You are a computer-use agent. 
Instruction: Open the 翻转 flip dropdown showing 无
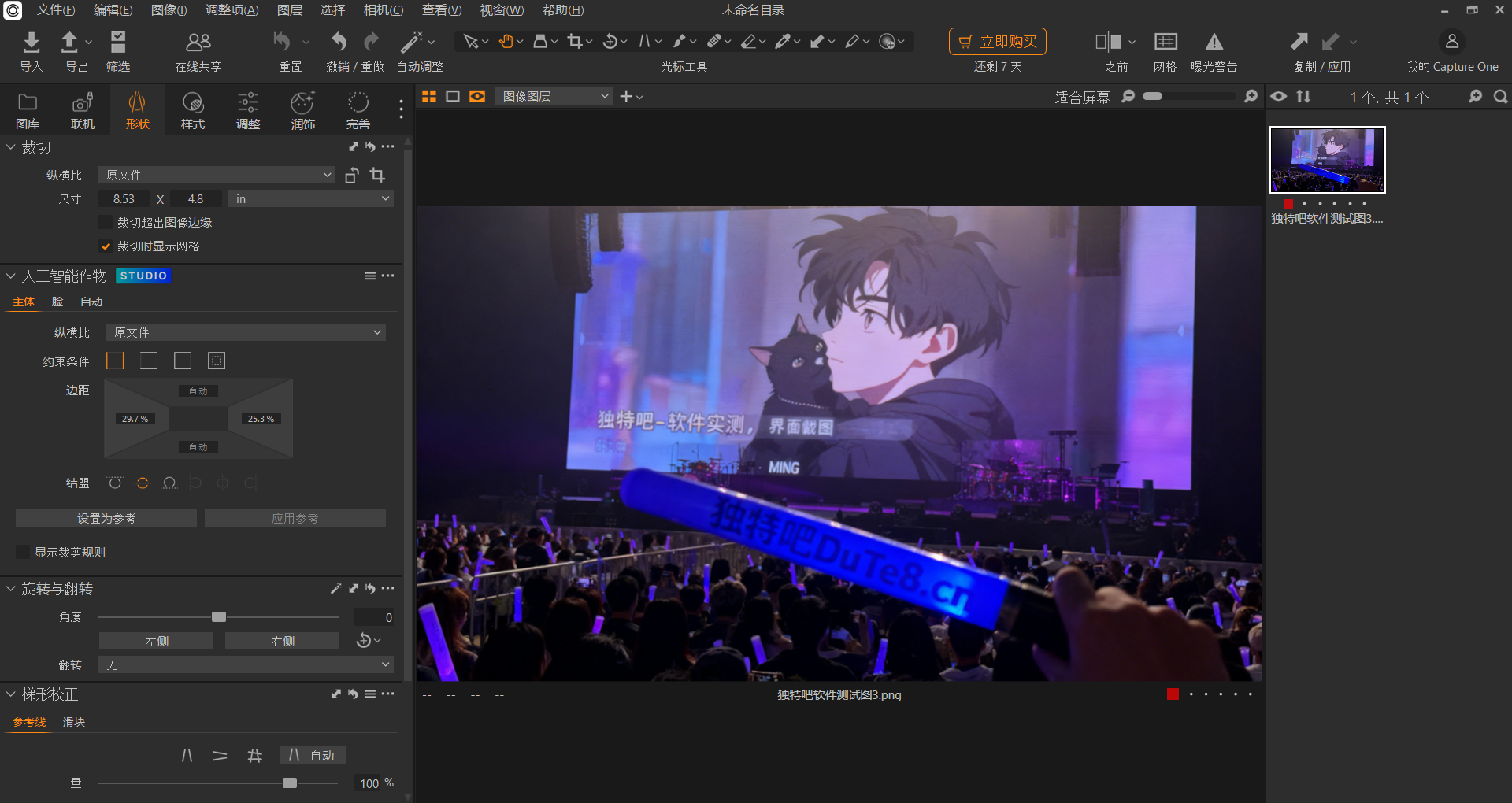click(x=244, y=664)
